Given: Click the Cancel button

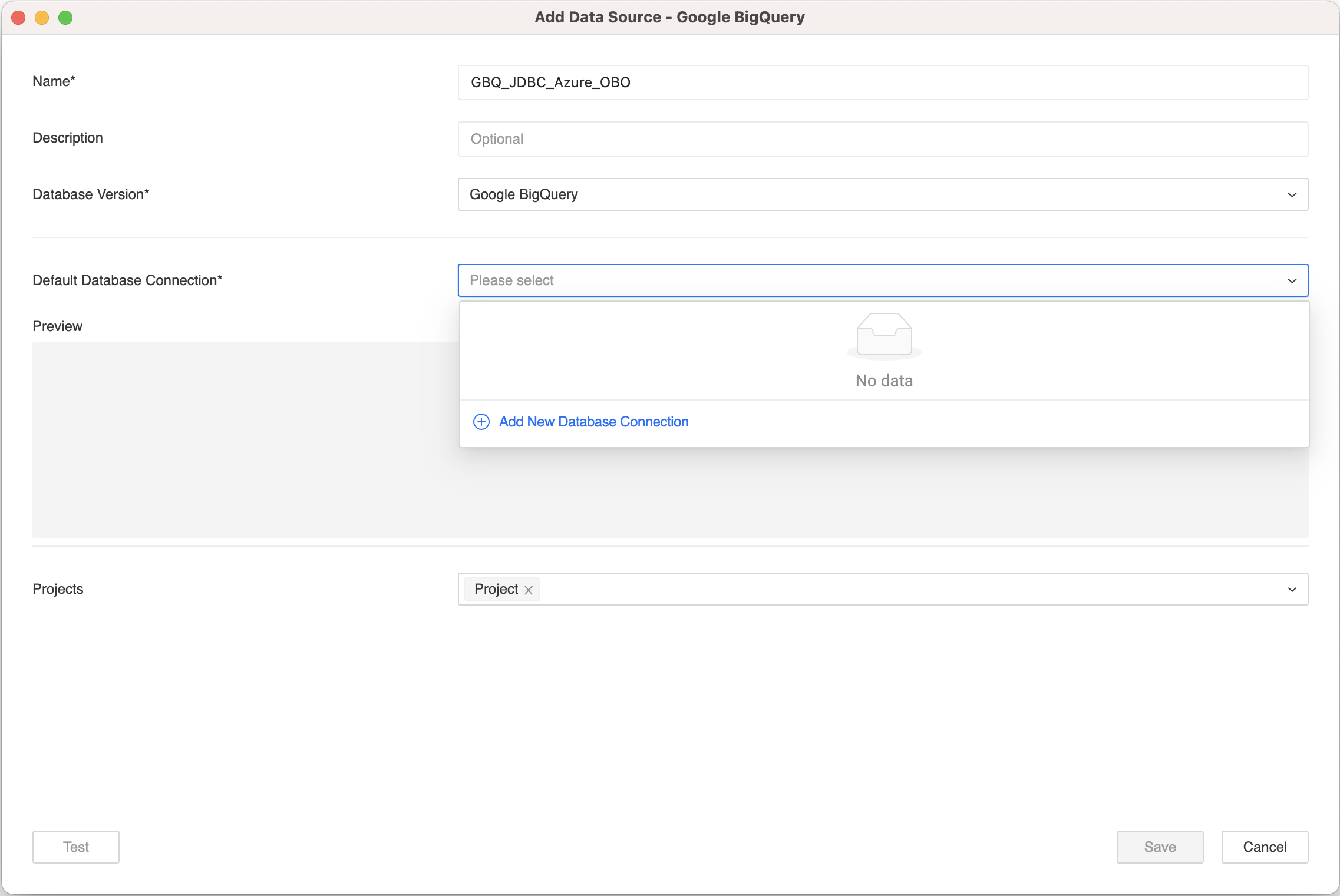Looking at the screenshot, I should [1264, 847].
